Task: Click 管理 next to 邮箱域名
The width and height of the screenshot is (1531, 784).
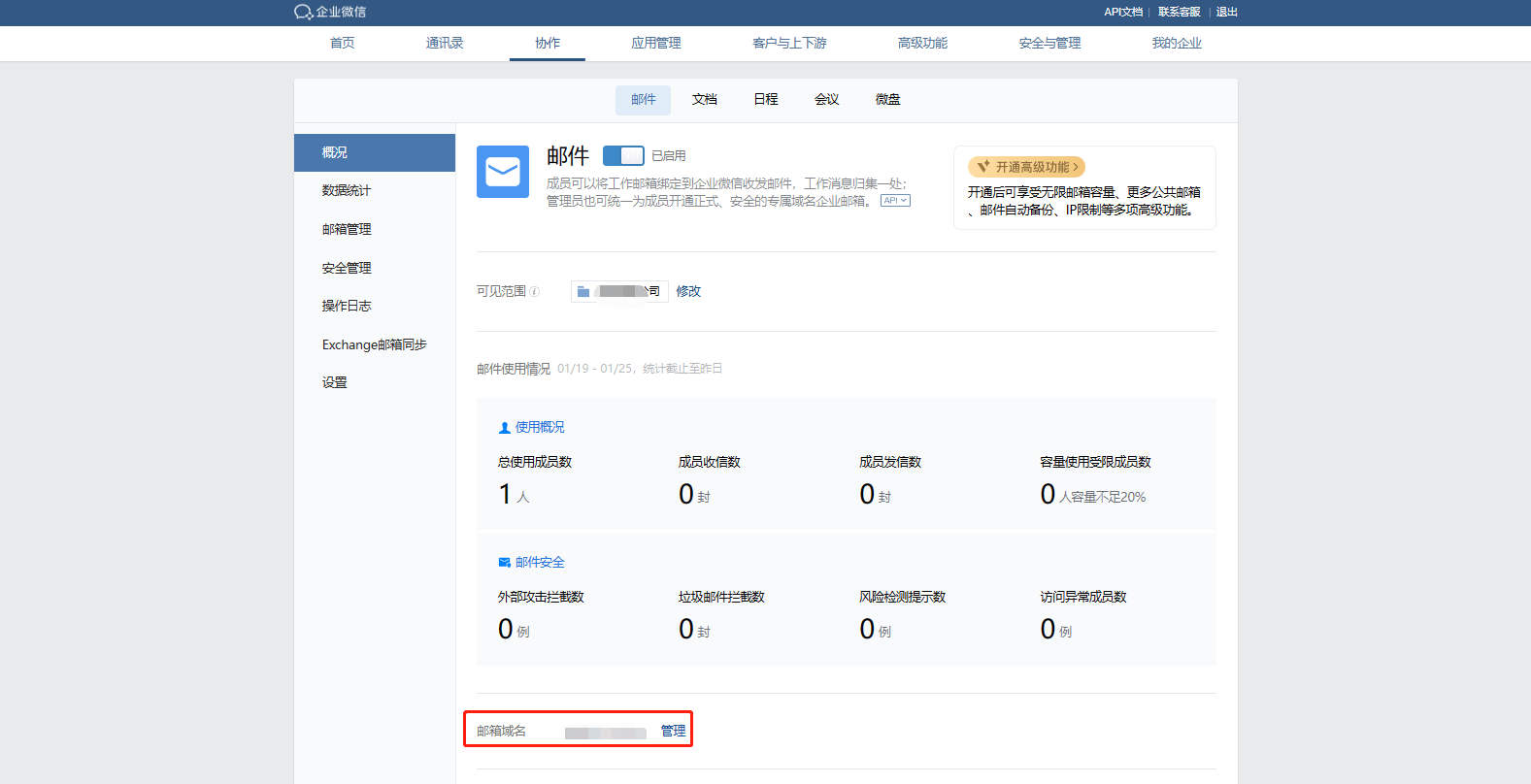Action: 673,731
